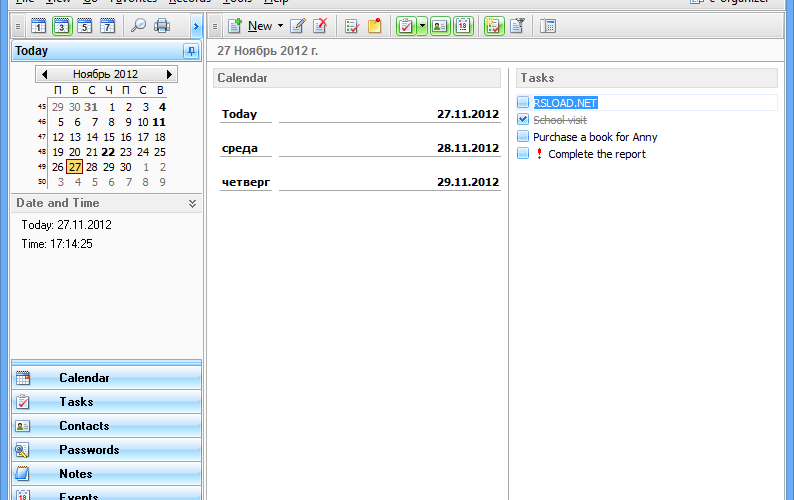Click the printer icon in toolbar
Image resolution: width=794 pixels, height=500 pixels.
[x=162, y=26]
